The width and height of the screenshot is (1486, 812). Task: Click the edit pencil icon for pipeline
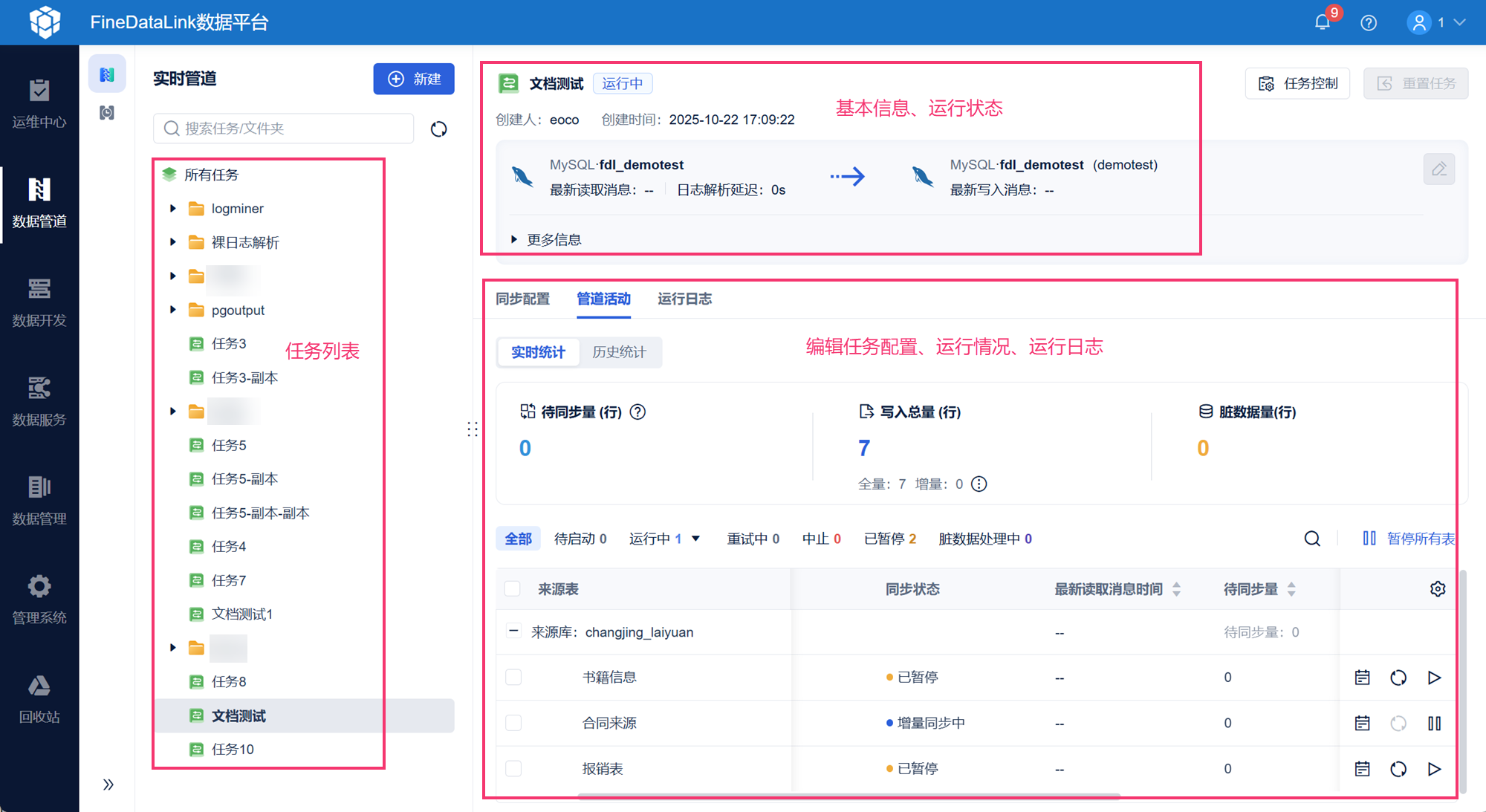tap(1439, 169)
